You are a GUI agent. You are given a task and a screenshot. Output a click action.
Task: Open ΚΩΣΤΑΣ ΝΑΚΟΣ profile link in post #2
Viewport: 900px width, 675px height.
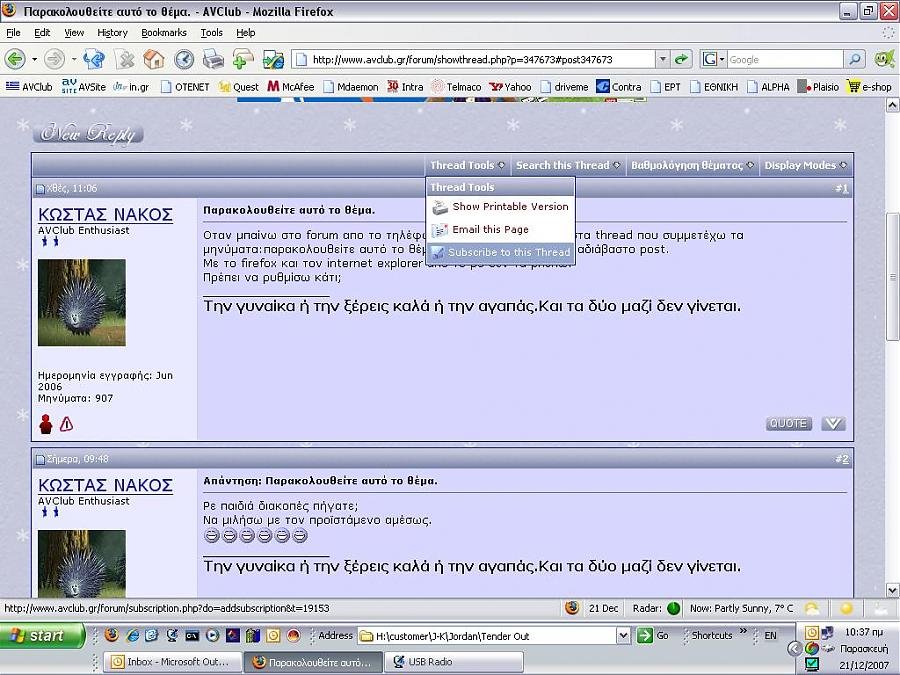(x=106, y=486)
